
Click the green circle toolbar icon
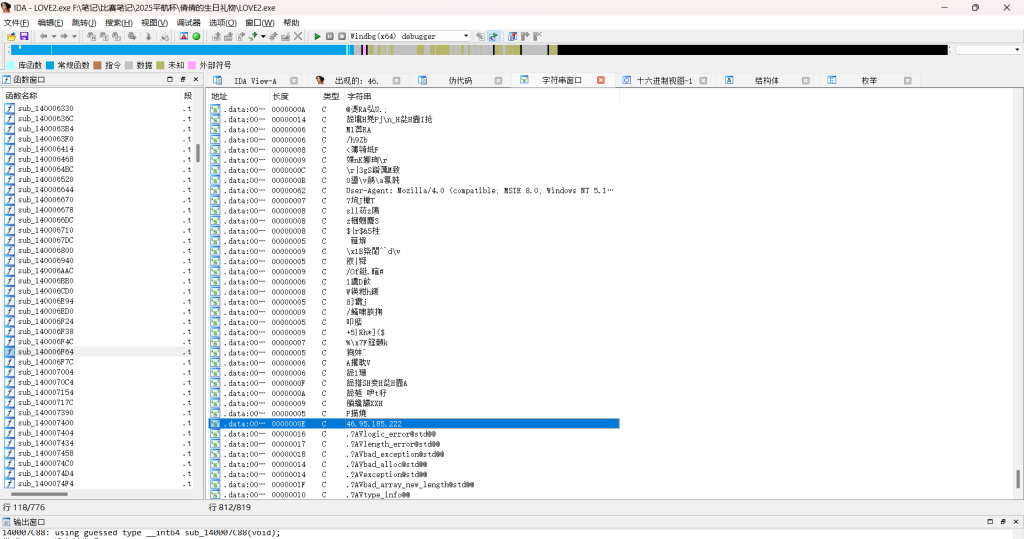(196, 36)
